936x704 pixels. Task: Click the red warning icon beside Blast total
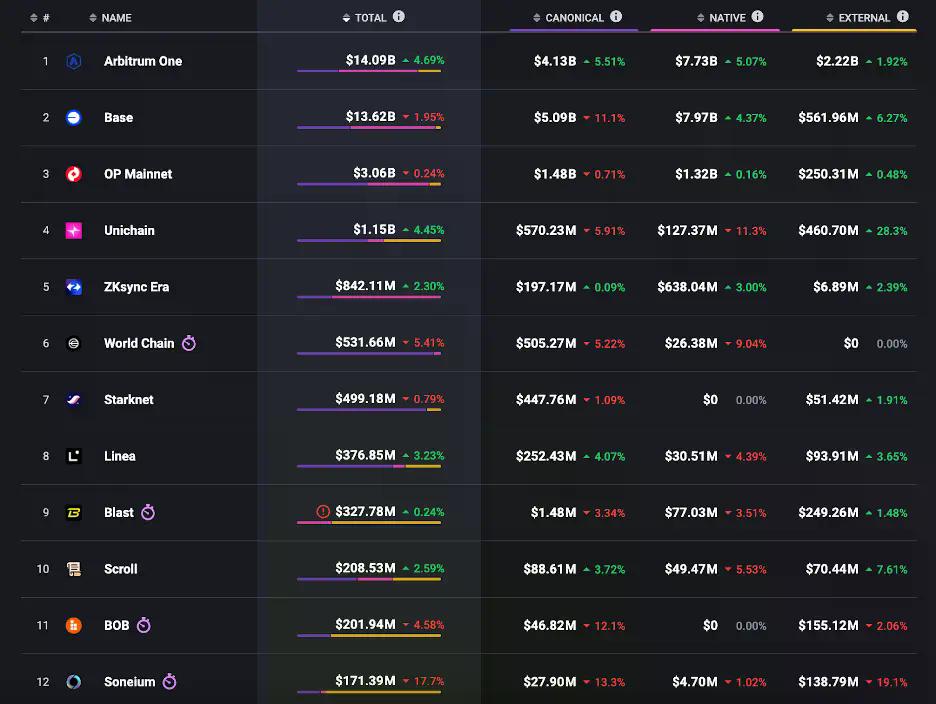323,512
